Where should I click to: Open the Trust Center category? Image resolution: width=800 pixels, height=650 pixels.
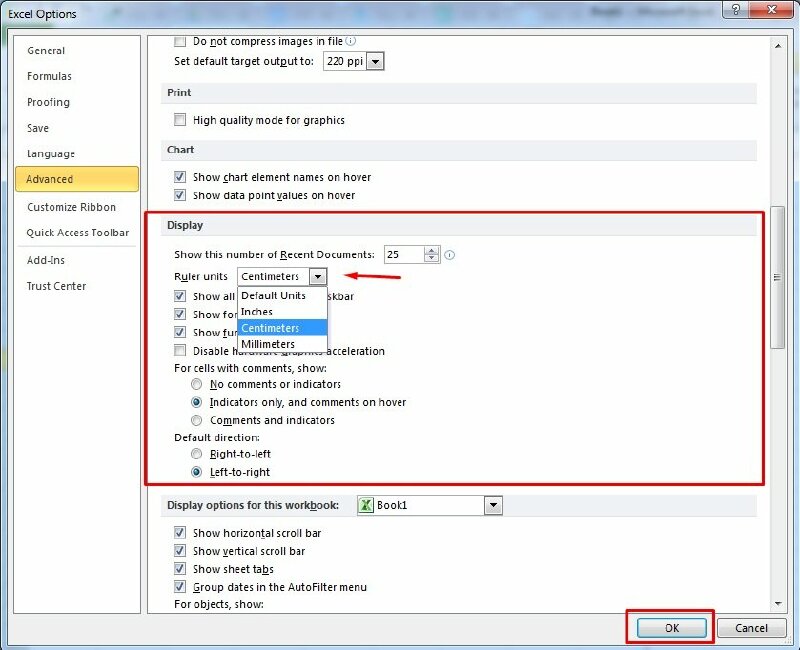pyautogui.click(x=56, y=286)
